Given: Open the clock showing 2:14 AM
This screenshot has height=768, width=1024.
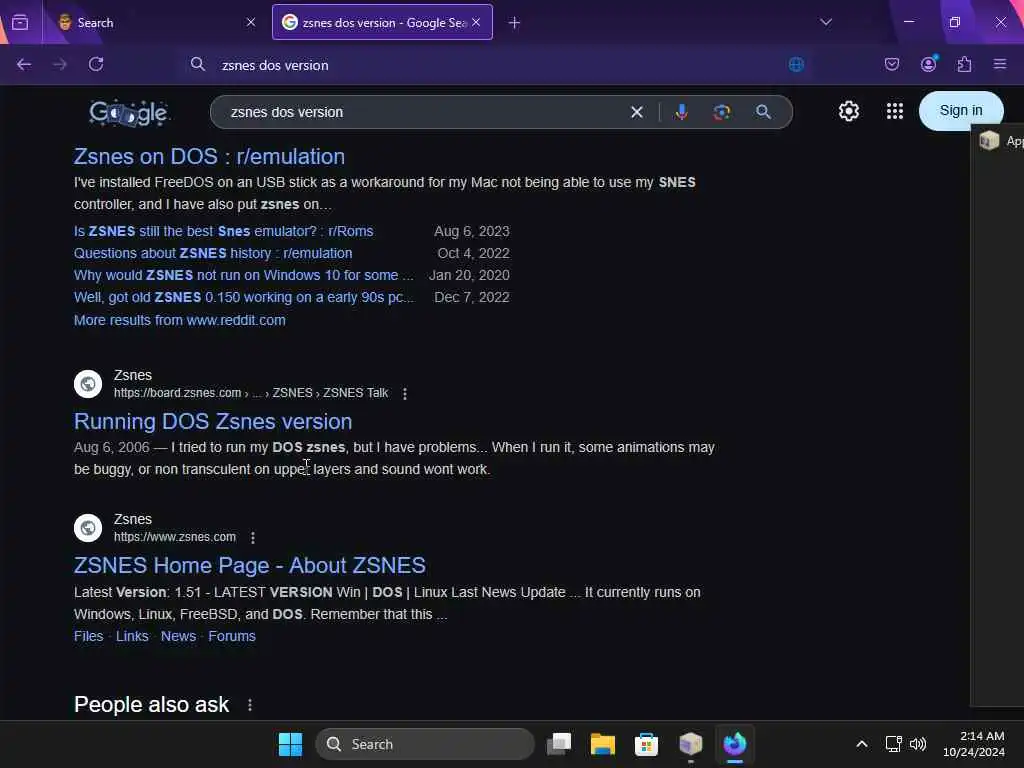Looking at the screenshot, I should click(974, 744).
